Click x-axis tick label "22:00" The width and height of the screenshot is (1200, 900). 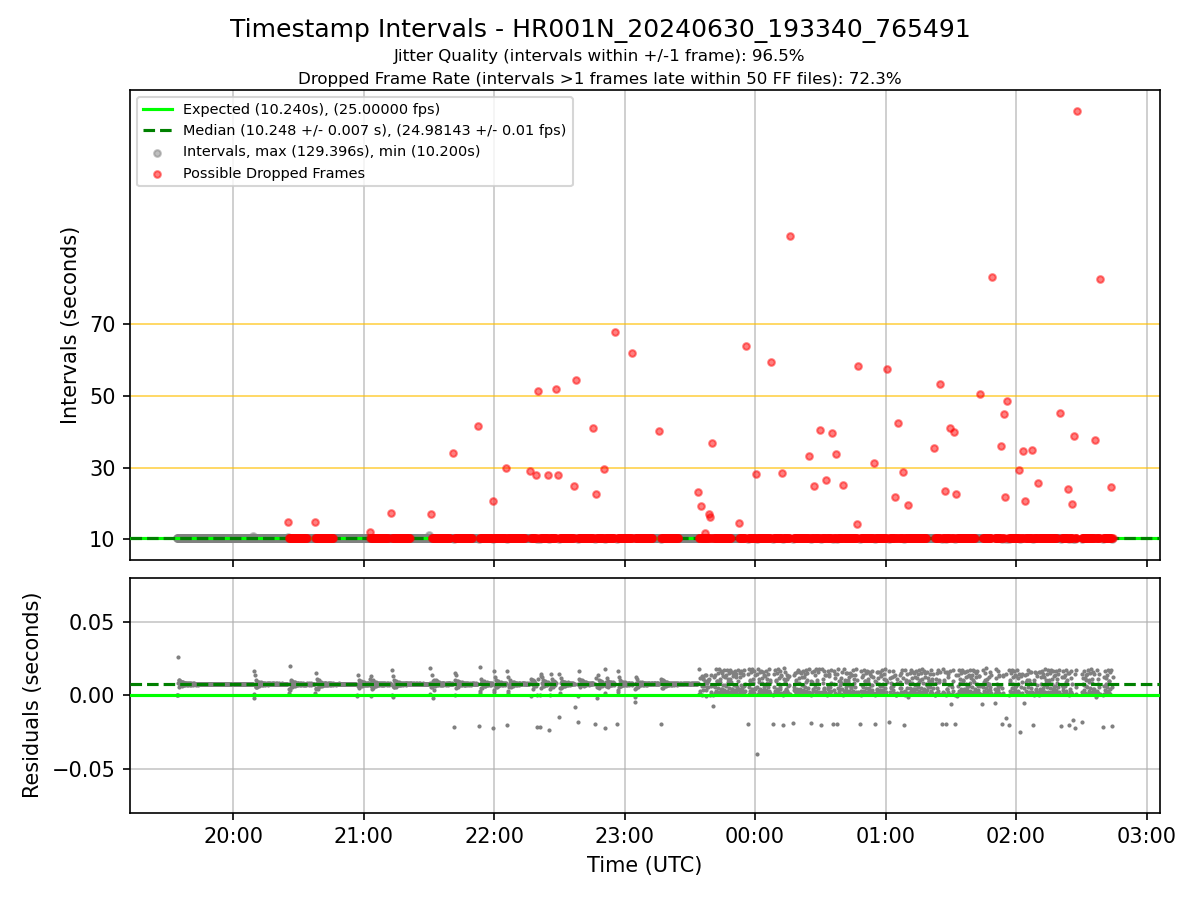[x=494, y=836]
